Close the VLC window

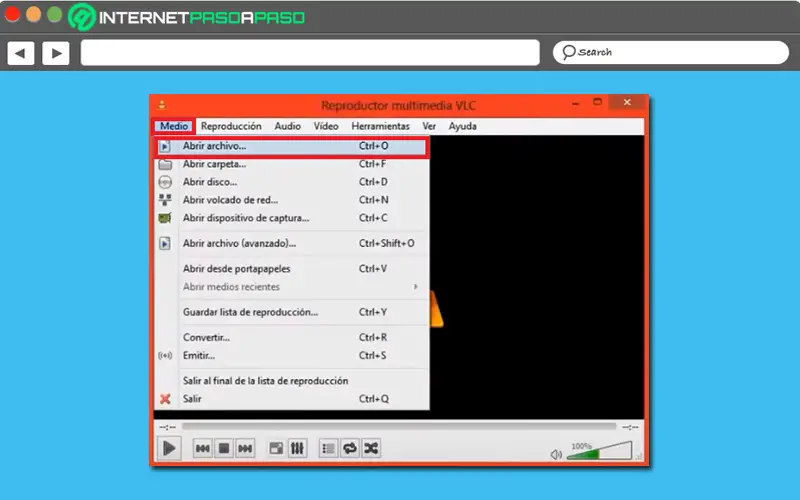click(627, 103)
